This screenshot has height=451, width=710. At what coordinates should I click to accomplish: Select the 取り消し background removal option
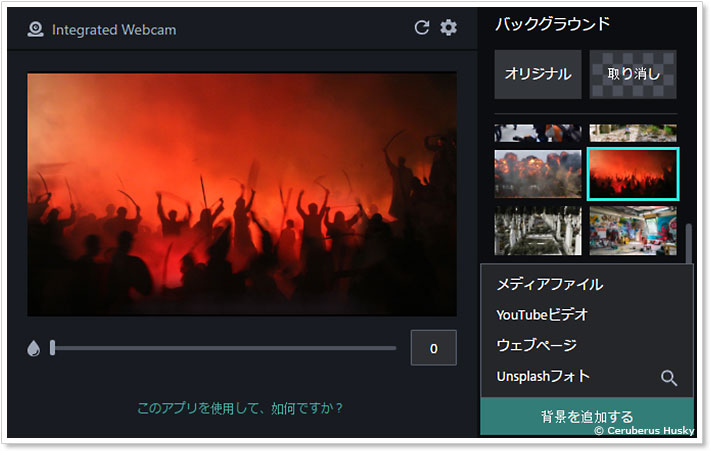[x=633, y=74]
